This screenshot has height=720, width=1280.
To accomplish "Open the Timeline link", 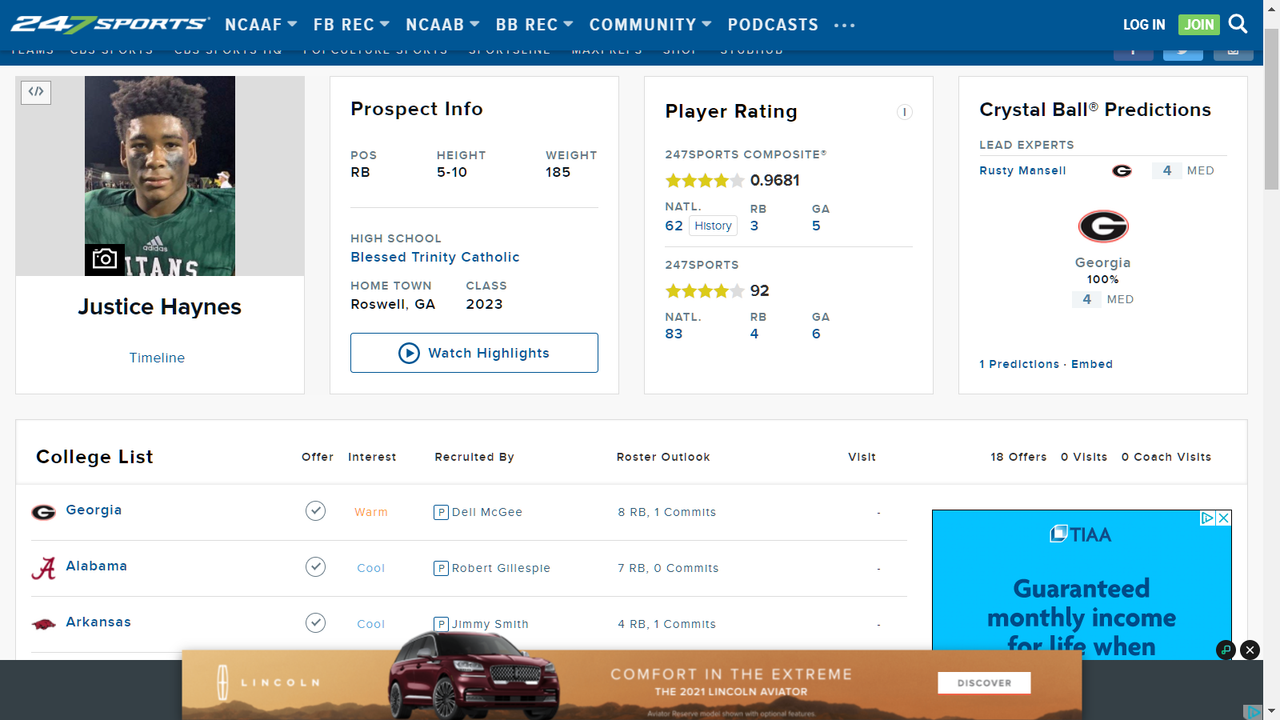I will click(x=157, y=358).
